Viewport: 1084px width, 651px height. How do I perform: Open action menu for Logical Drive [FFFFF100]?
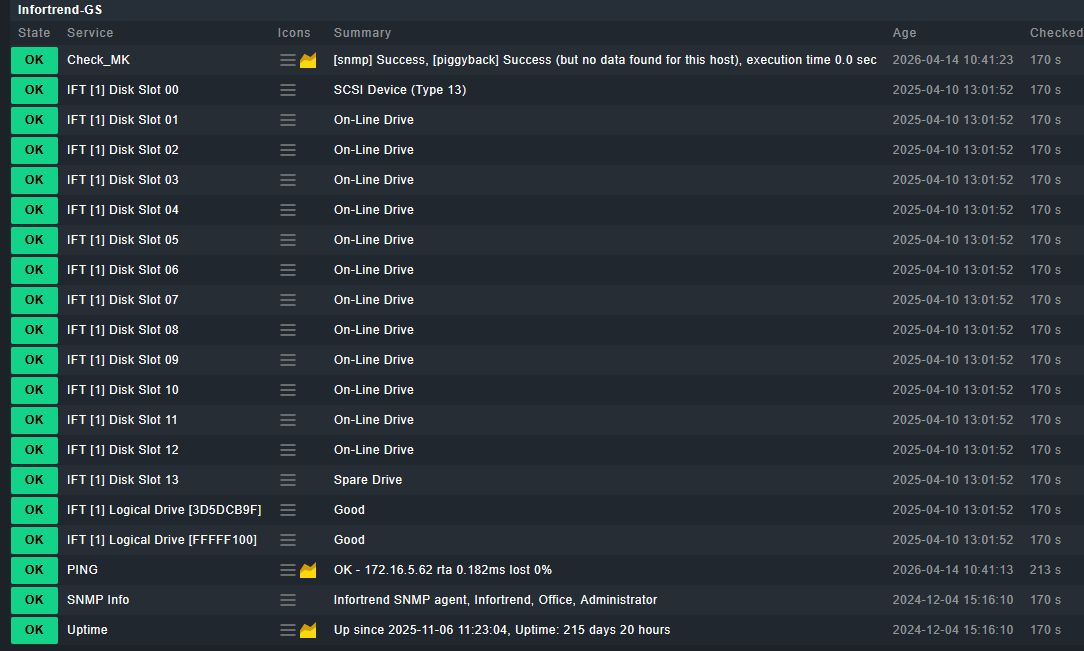tap(288, 540)
